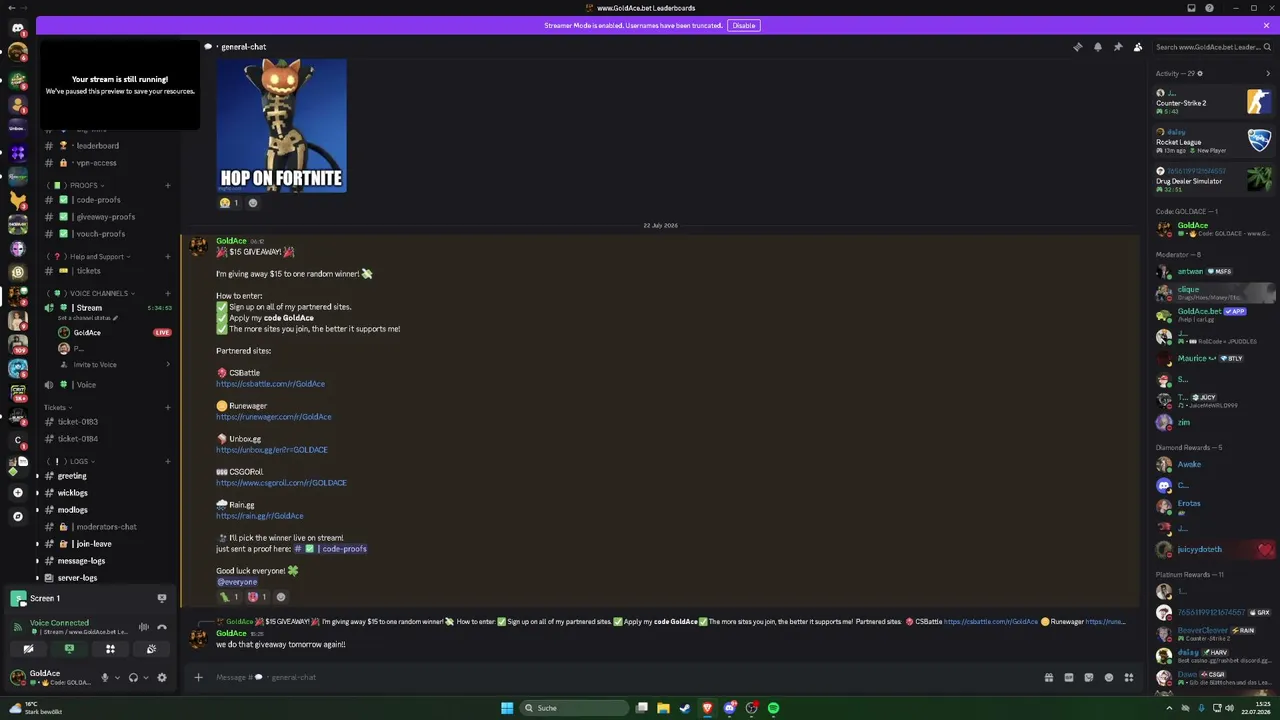Viewport: 1280px width, 720px height.
Task: Open the tickets channel
Action: (x=108, y=271)
